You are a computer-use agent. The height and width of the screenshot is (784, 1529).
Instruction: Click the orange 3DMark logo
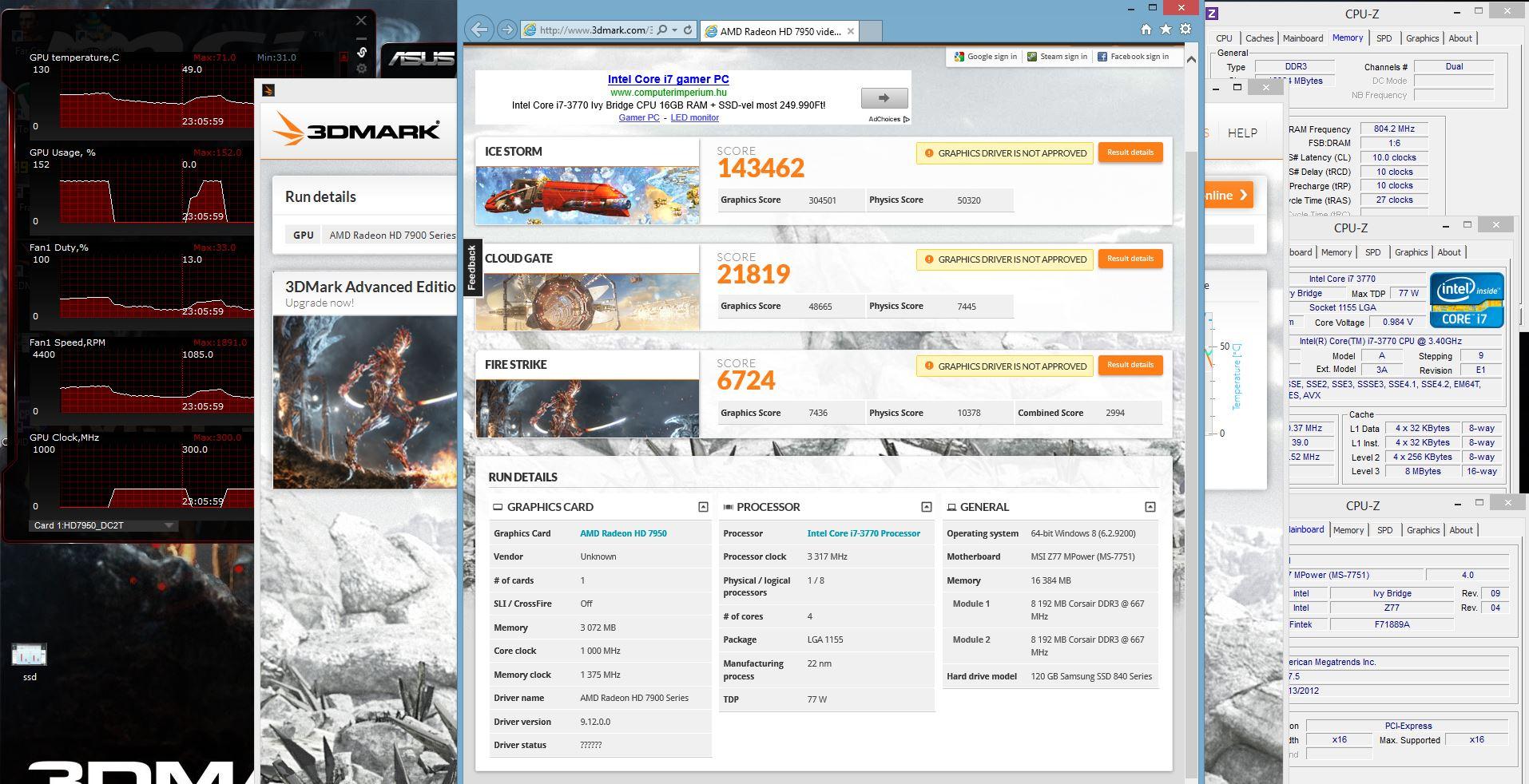coord(356,129)
